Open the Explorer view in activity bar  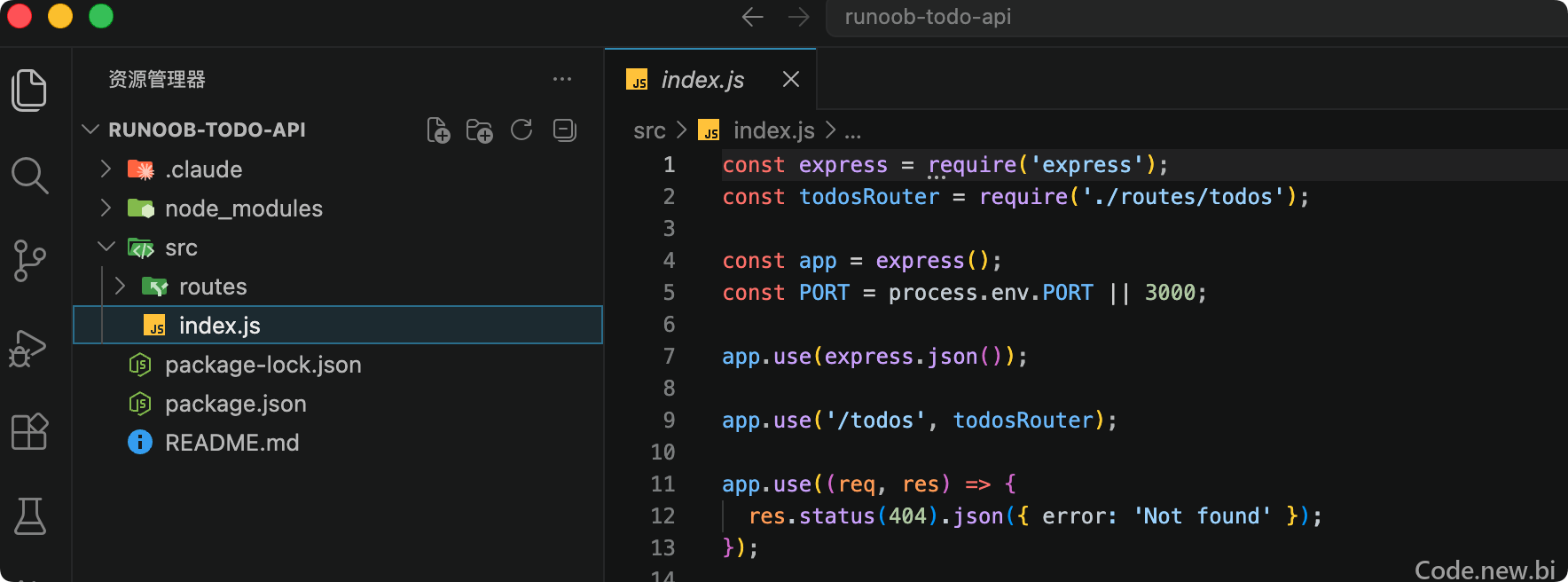click(x=29, y=90)
